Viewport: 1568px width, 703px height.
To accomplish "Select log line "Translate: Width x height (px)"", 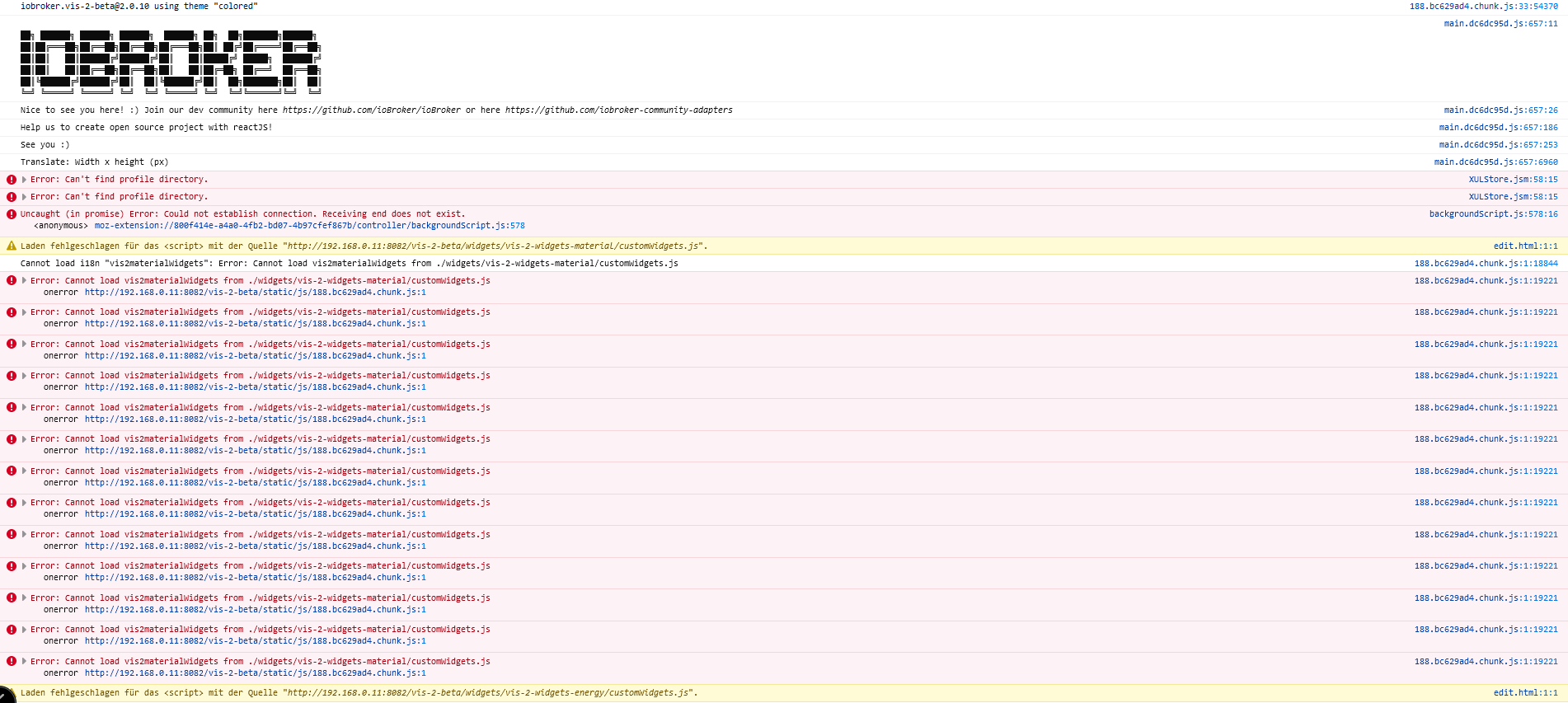I will [x=94, y=162].
